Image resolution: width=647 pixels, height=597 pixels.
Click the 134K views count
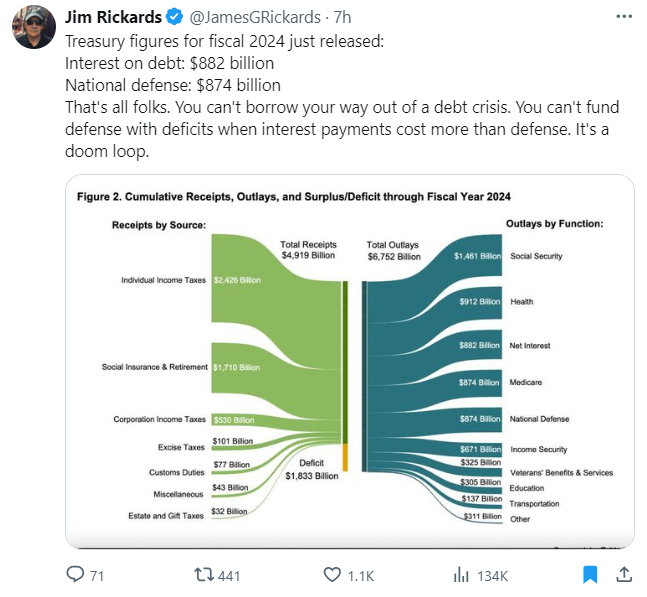[492, 576]
